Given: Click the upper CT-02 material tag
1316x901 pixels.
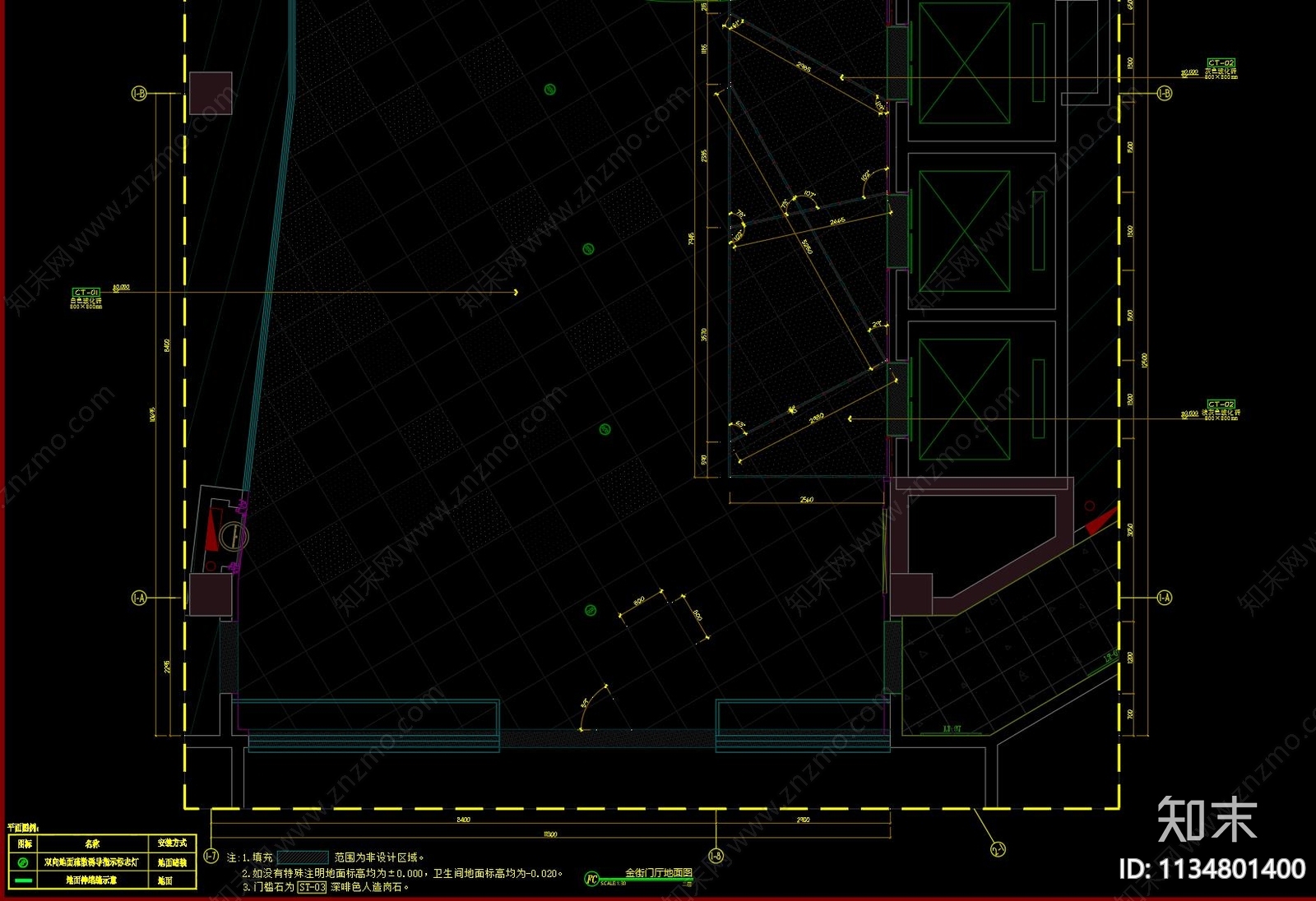Looking at the screenshot, I should click(x=1221, y=62).
